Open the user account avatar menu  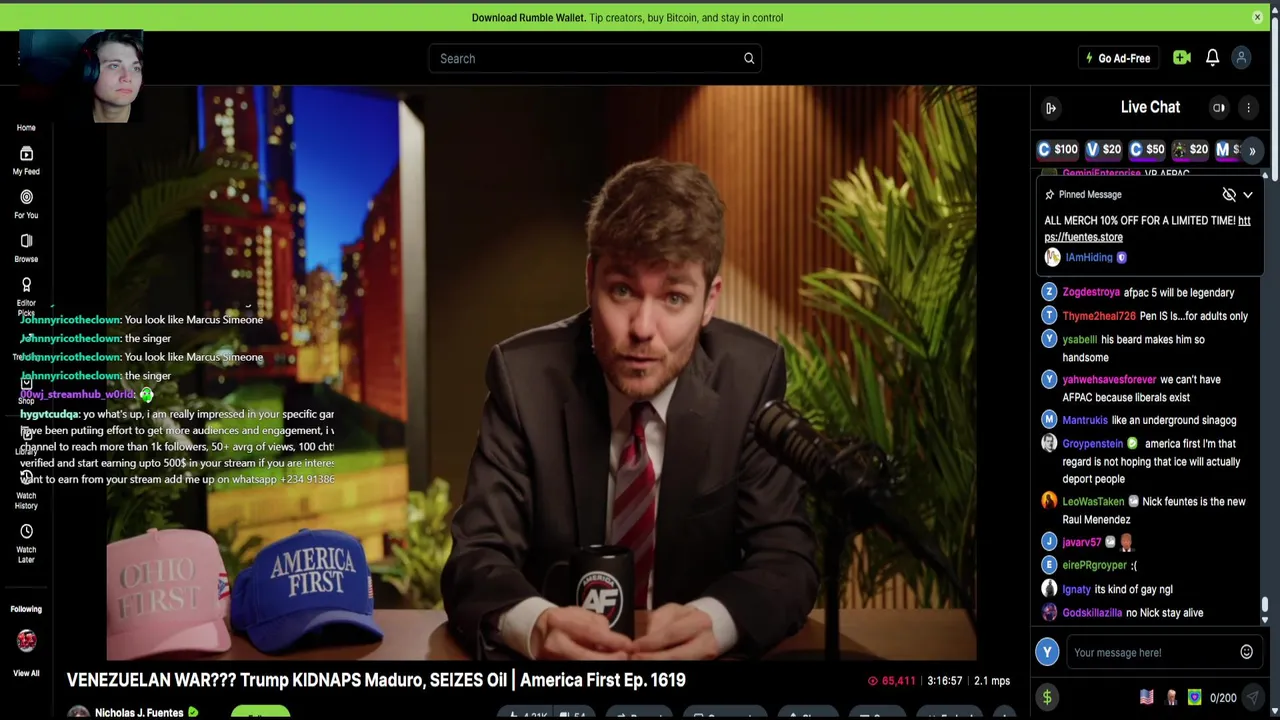click(x=1241, y=58)
